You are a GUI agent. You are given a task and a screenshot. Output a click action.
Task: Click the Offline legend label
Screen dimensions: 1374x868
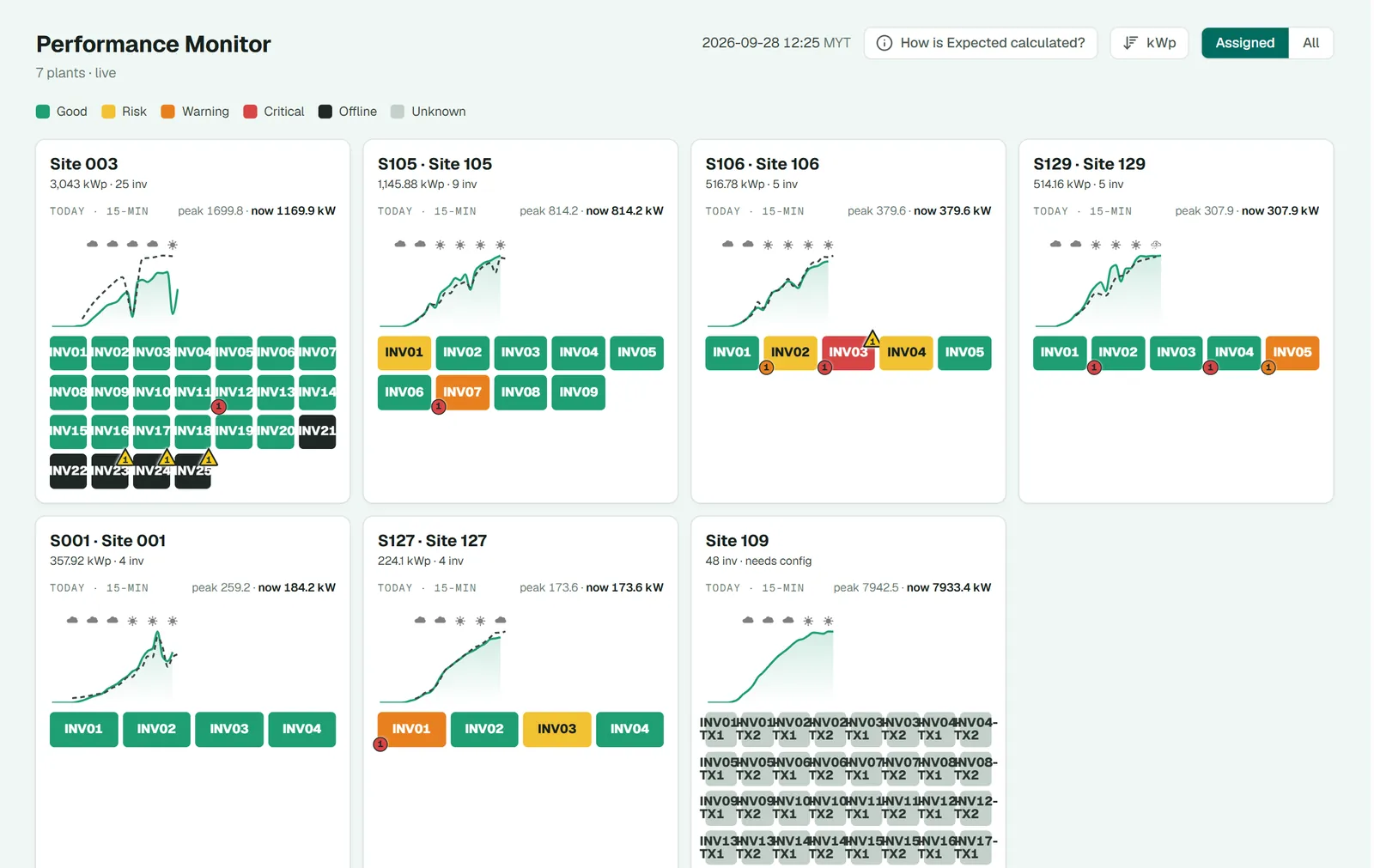(x=357, y=112)
